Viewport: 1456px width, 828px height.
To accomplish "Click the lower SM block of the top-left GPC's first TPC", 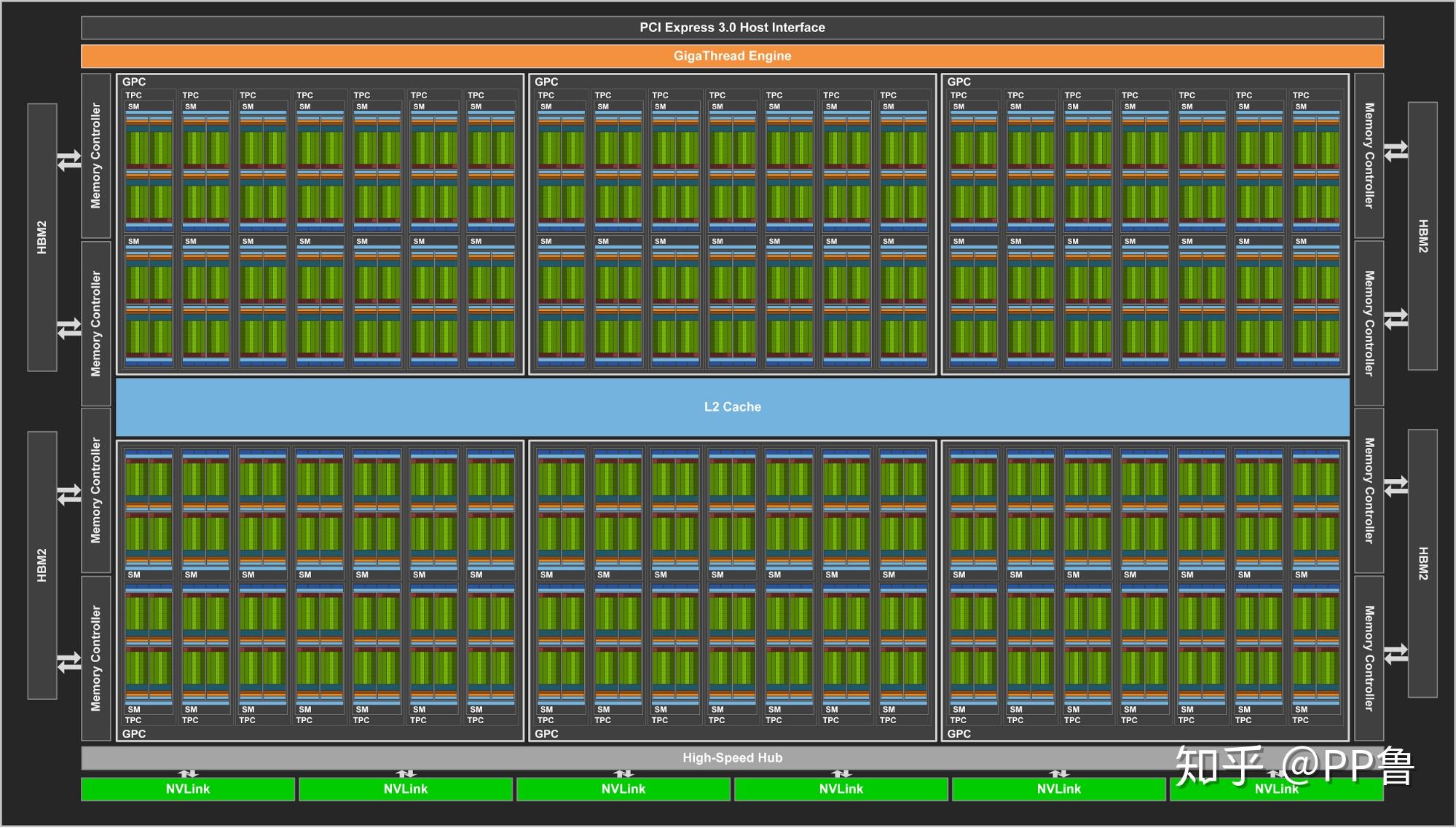I will 149,301.
